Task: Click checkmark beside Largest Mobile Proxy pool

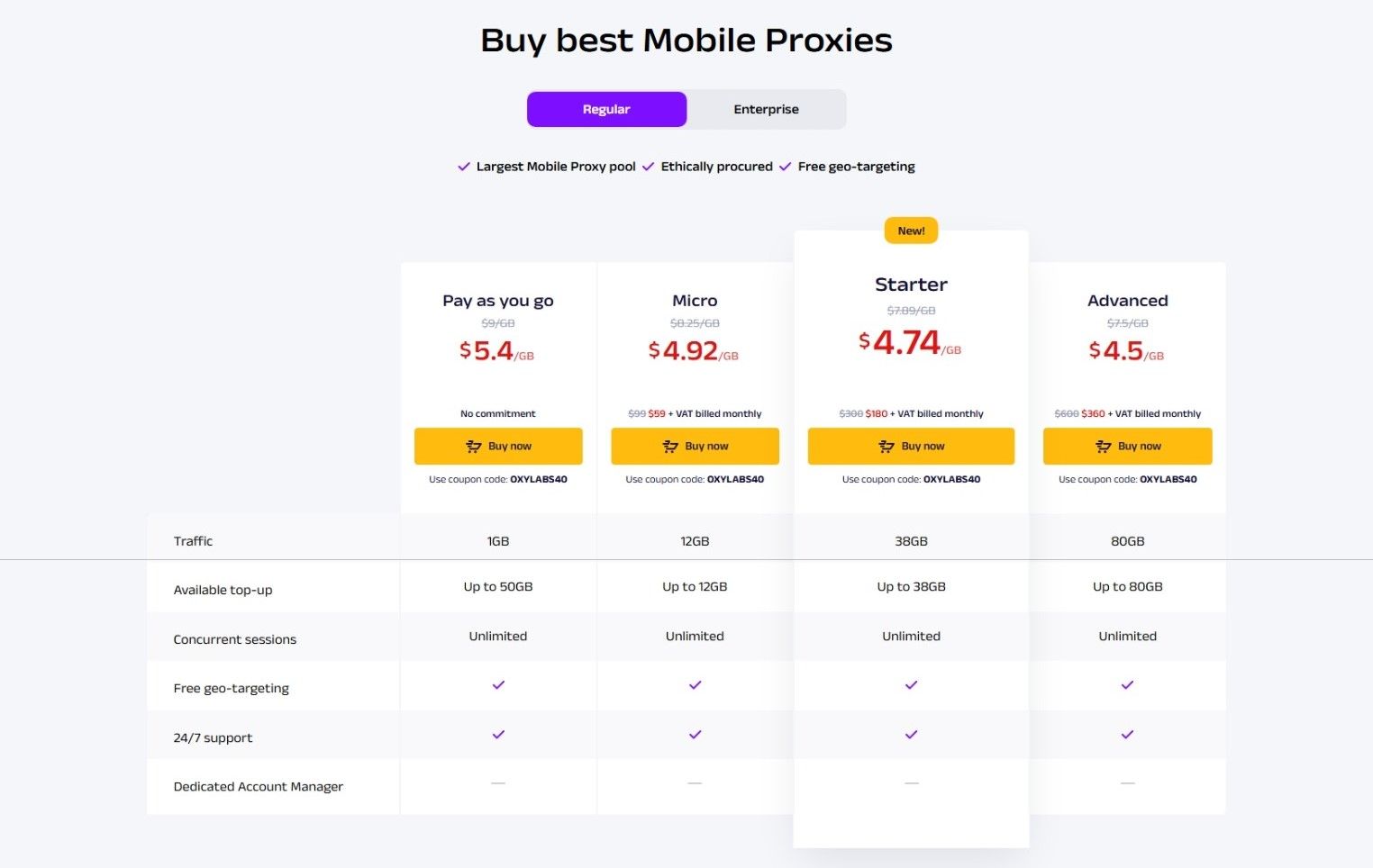Action: click(x=463, y=167)
